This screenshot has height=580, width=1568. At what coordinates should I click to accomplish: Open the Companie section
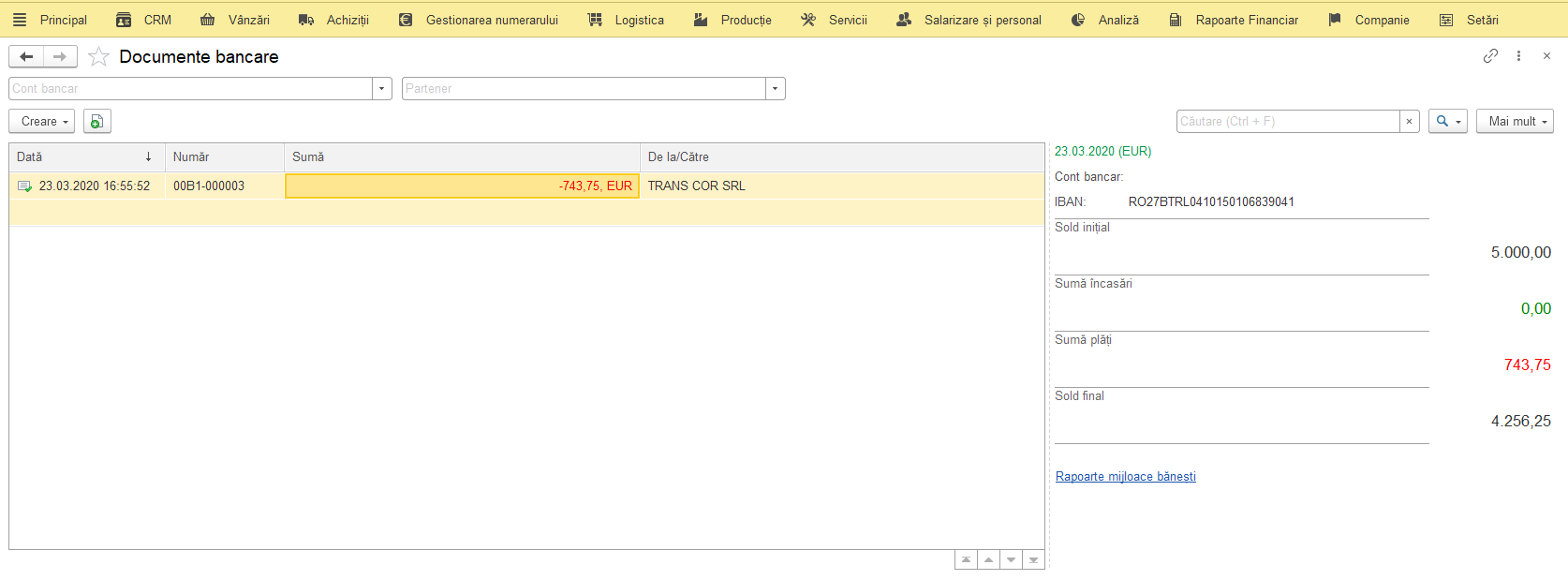point(1382,20)
